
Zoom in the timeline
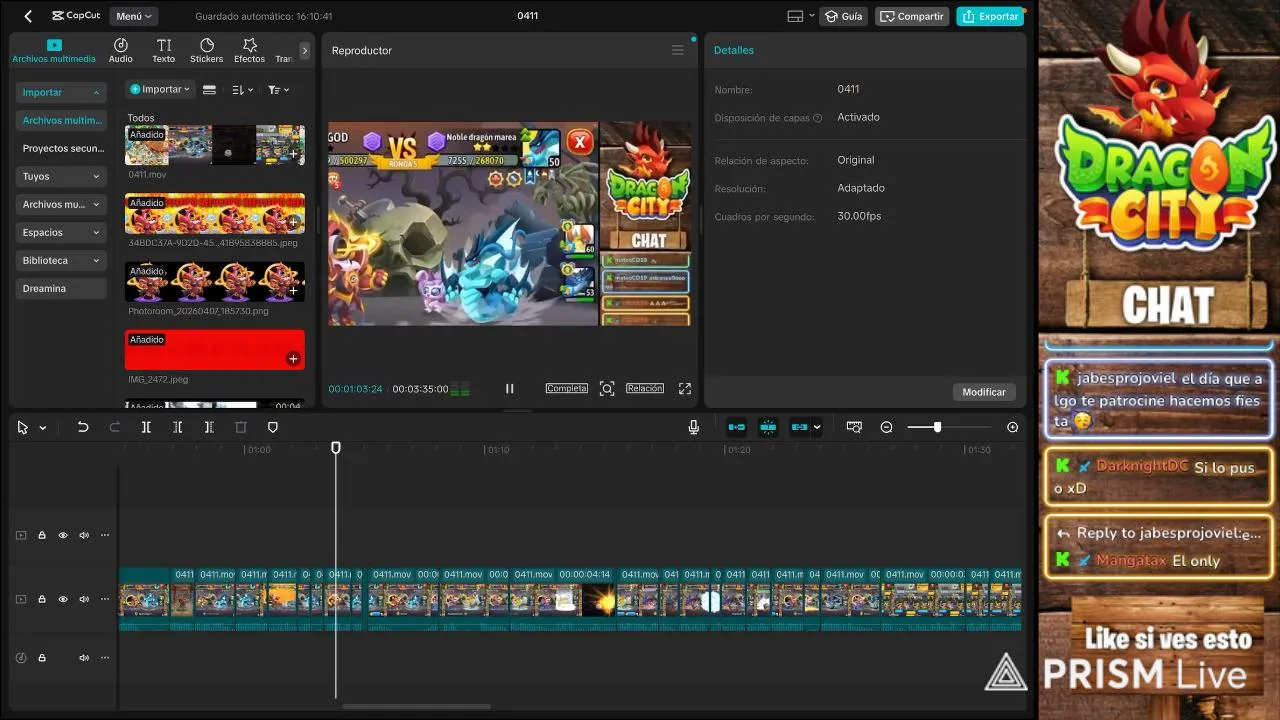1012,427
